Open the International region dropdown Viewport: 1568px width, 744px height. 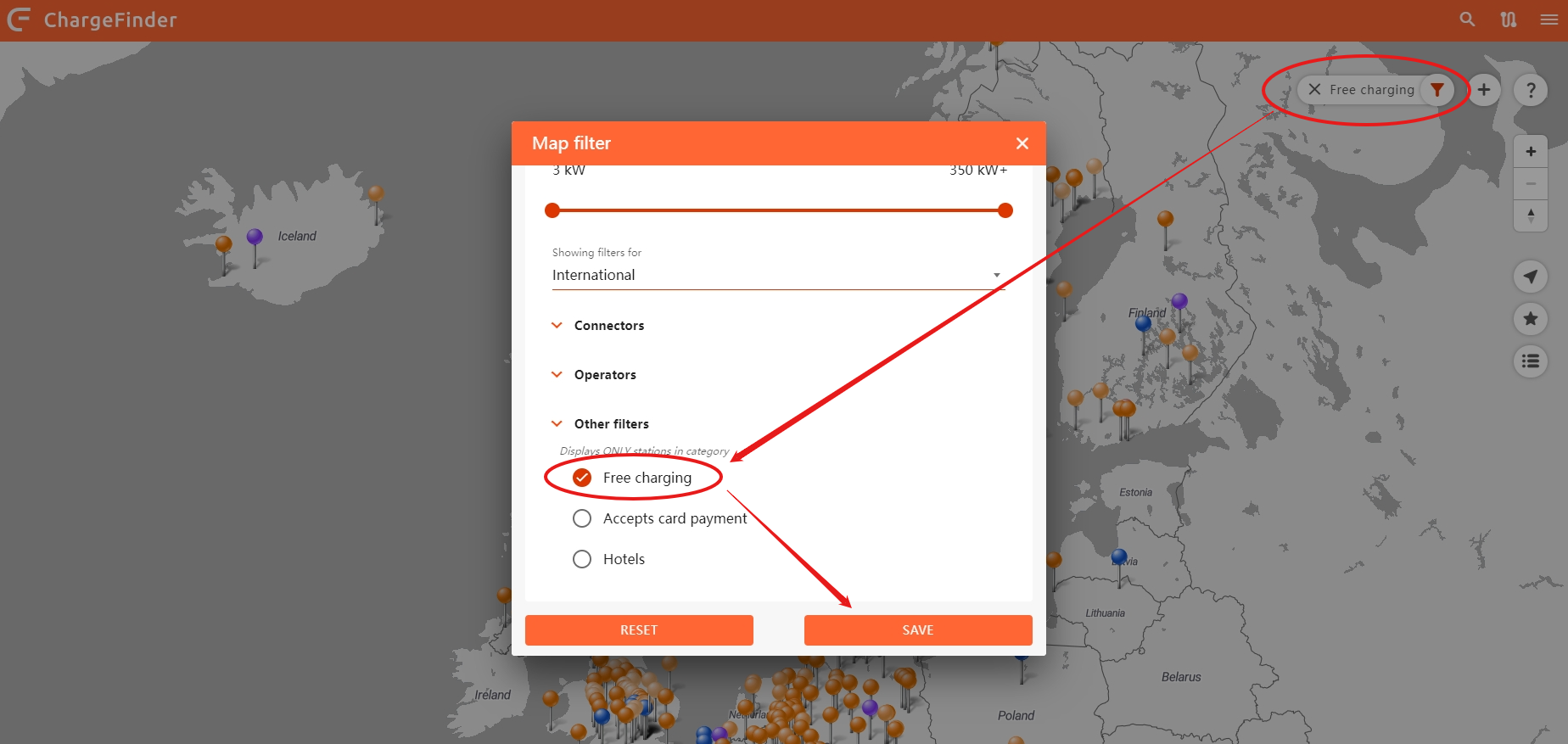pos(778,275)
